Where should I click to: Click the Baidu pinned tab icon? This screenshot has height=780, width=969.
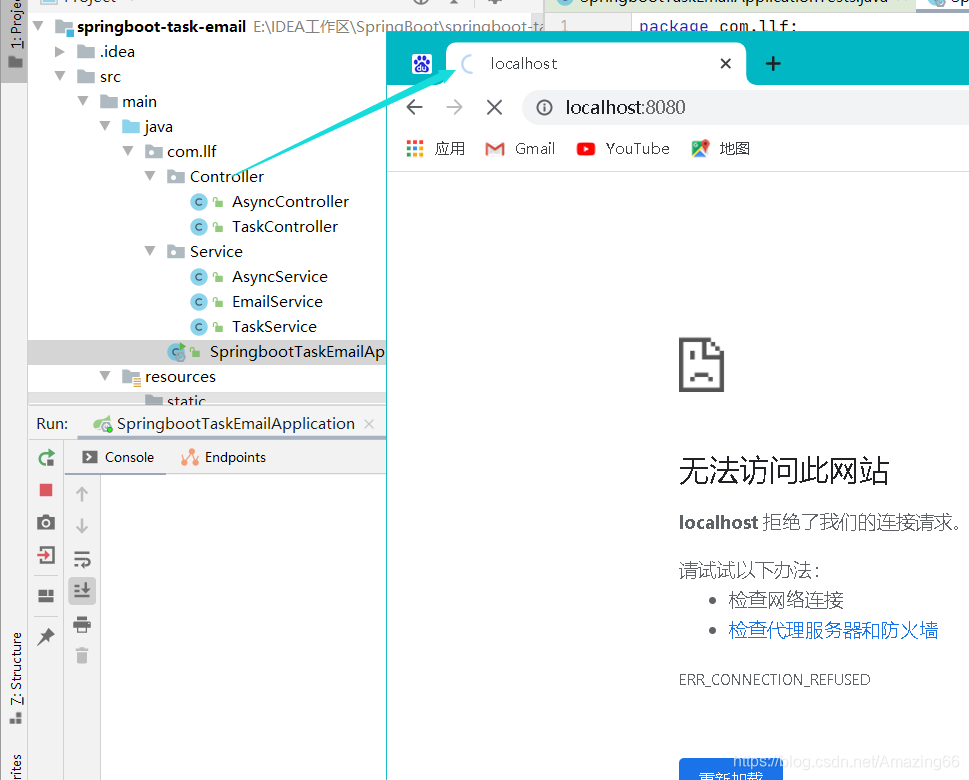pos(422,63)
